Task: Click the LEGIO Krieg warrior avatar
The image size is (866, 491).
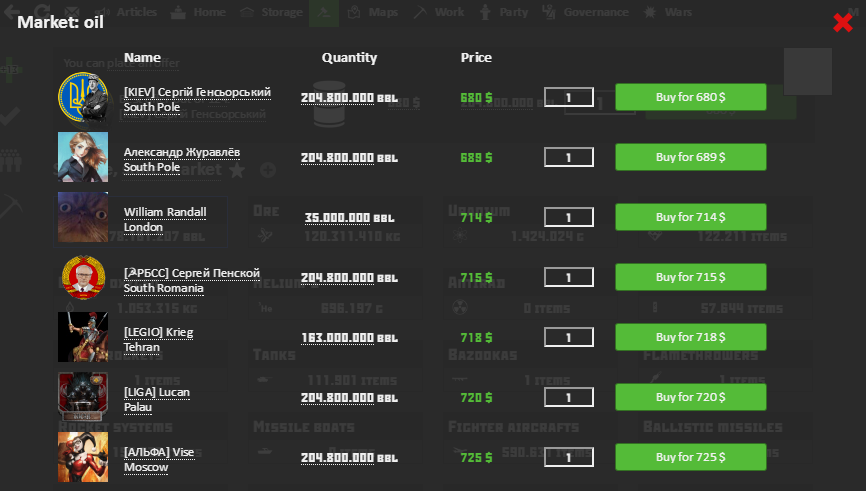Action: [83, 338]
